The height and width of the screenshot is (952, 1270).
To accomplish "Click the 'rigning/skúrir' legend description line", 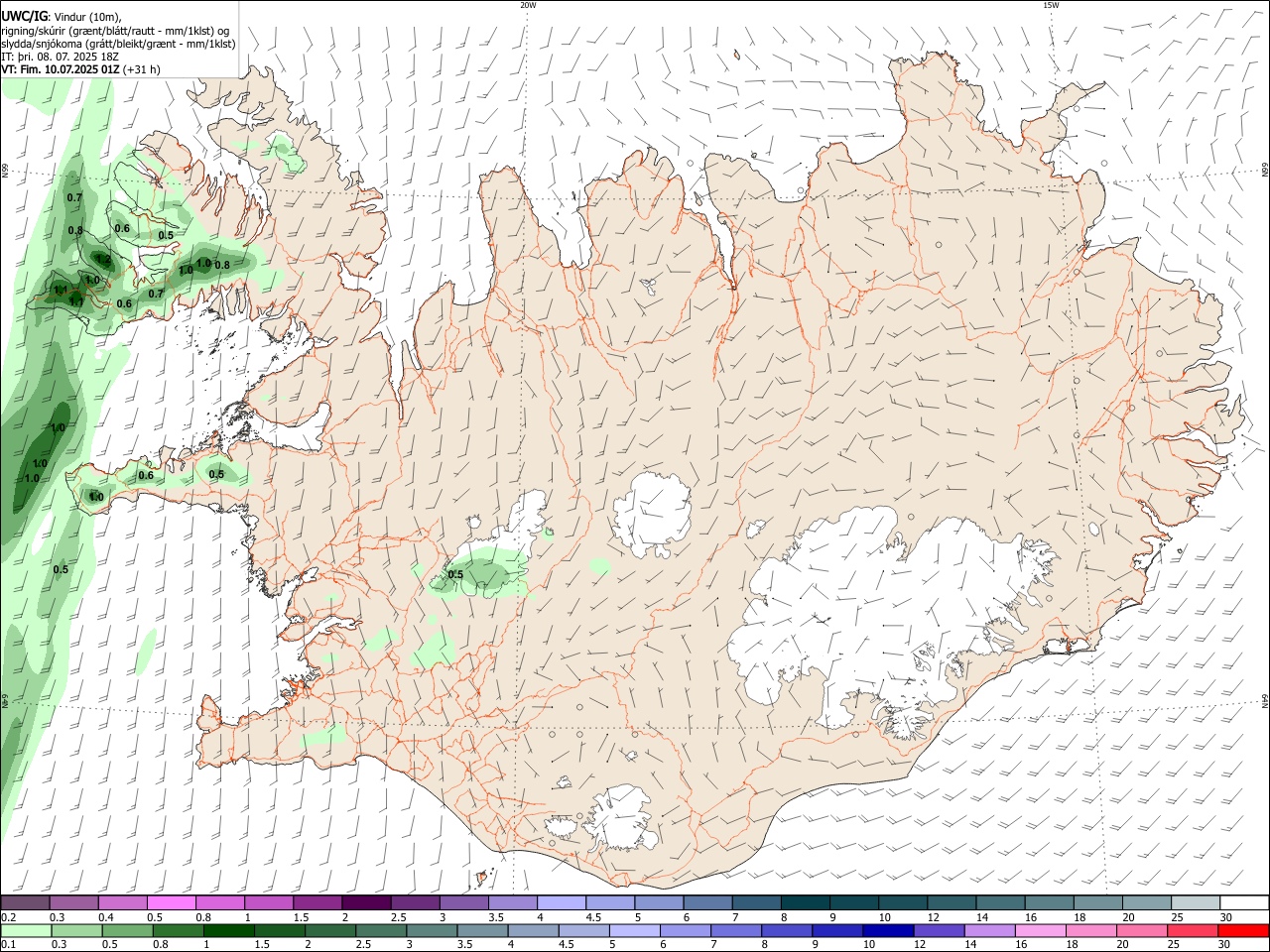I will [115, 31].
